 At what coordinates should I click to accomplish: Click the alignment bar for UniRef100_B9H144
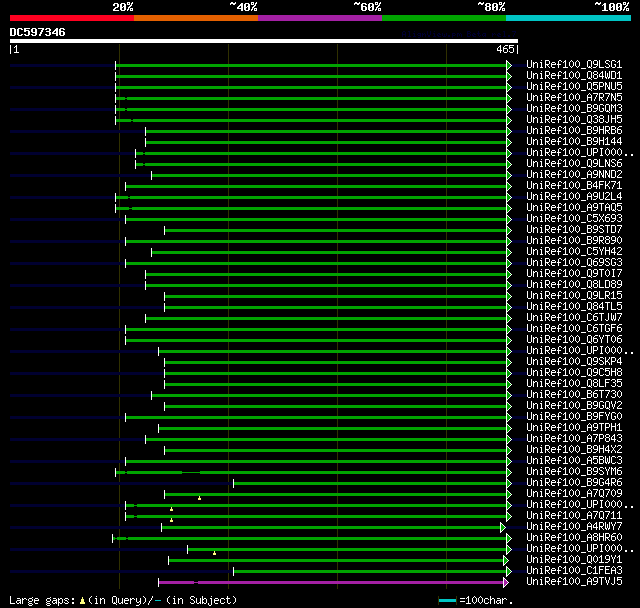click(x=326, y=142)
